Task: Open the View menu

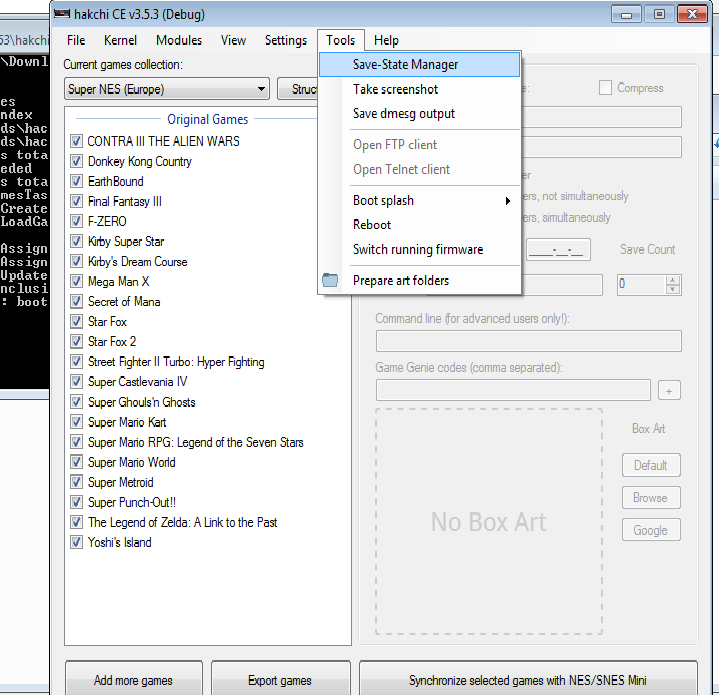Action: tap(233, 40)
